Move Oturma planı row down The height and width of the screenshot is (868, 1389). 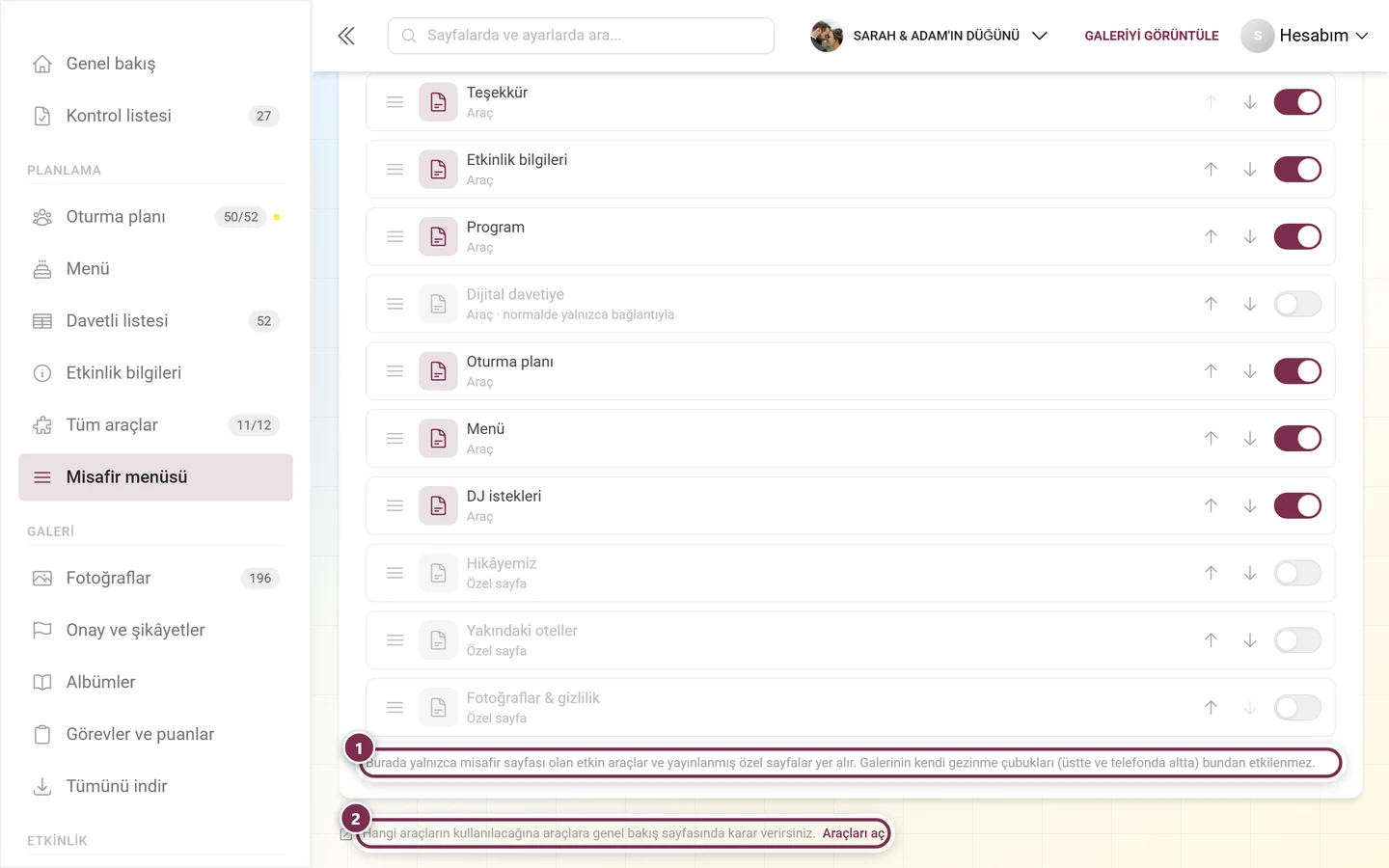click(1249, 371)
